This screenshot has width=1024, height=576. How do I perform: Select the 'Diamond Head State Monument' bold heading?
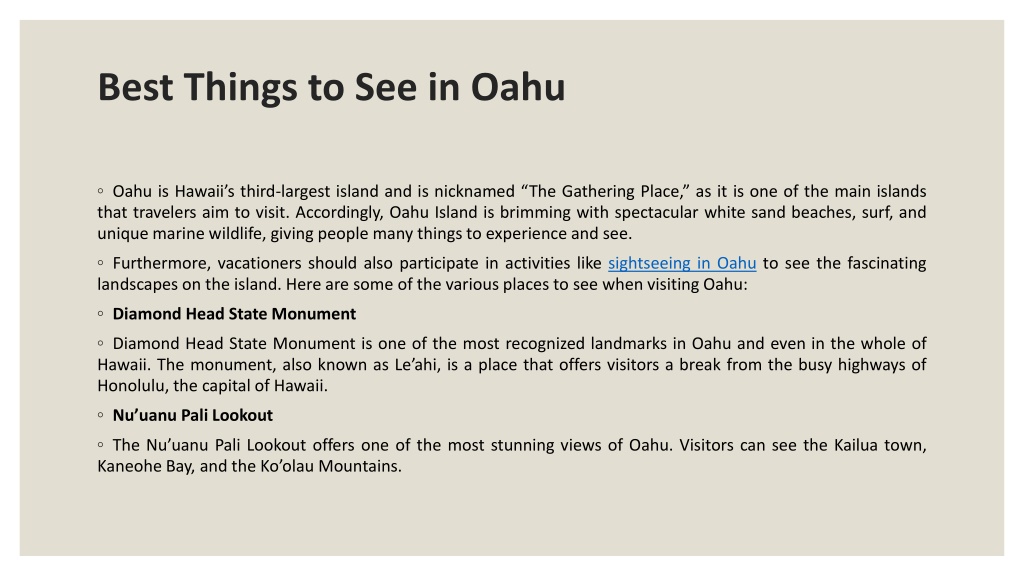pos(234,314)
